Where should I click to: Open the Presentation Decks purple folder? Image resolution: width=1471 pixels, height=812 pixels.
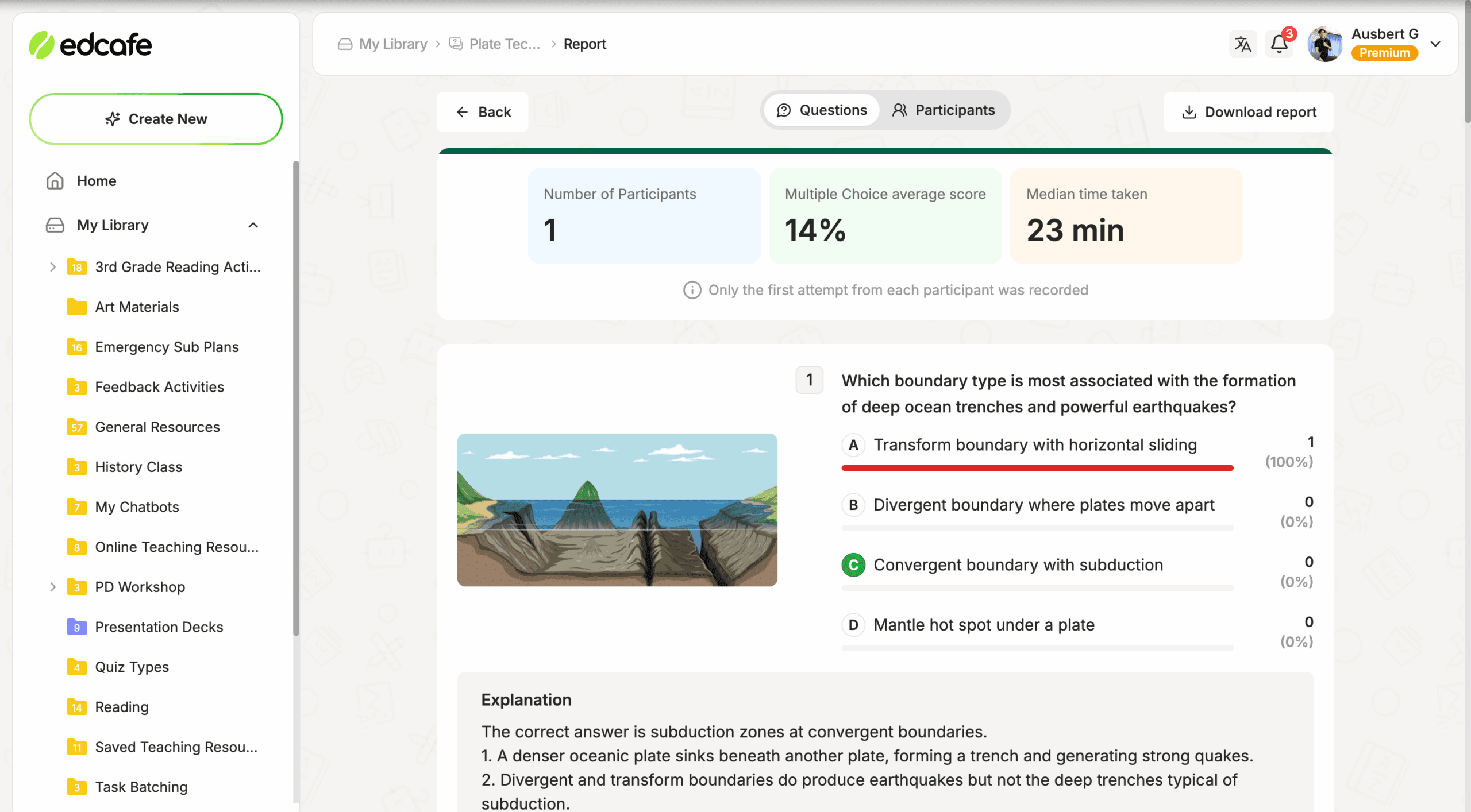pyautogui.click(x=76, y=627)
